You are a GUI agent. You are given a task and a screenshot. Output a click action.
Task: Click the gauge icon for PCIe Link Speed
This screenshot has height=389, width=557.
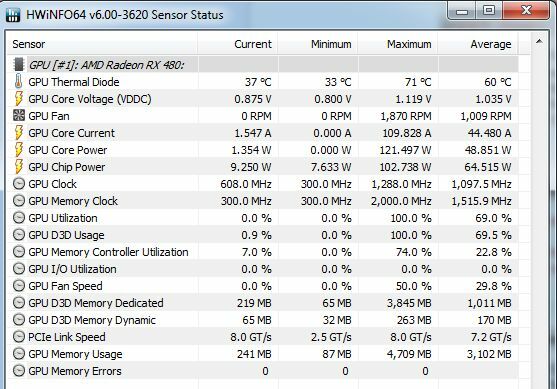pyautogui.click(x=18, y=337)
